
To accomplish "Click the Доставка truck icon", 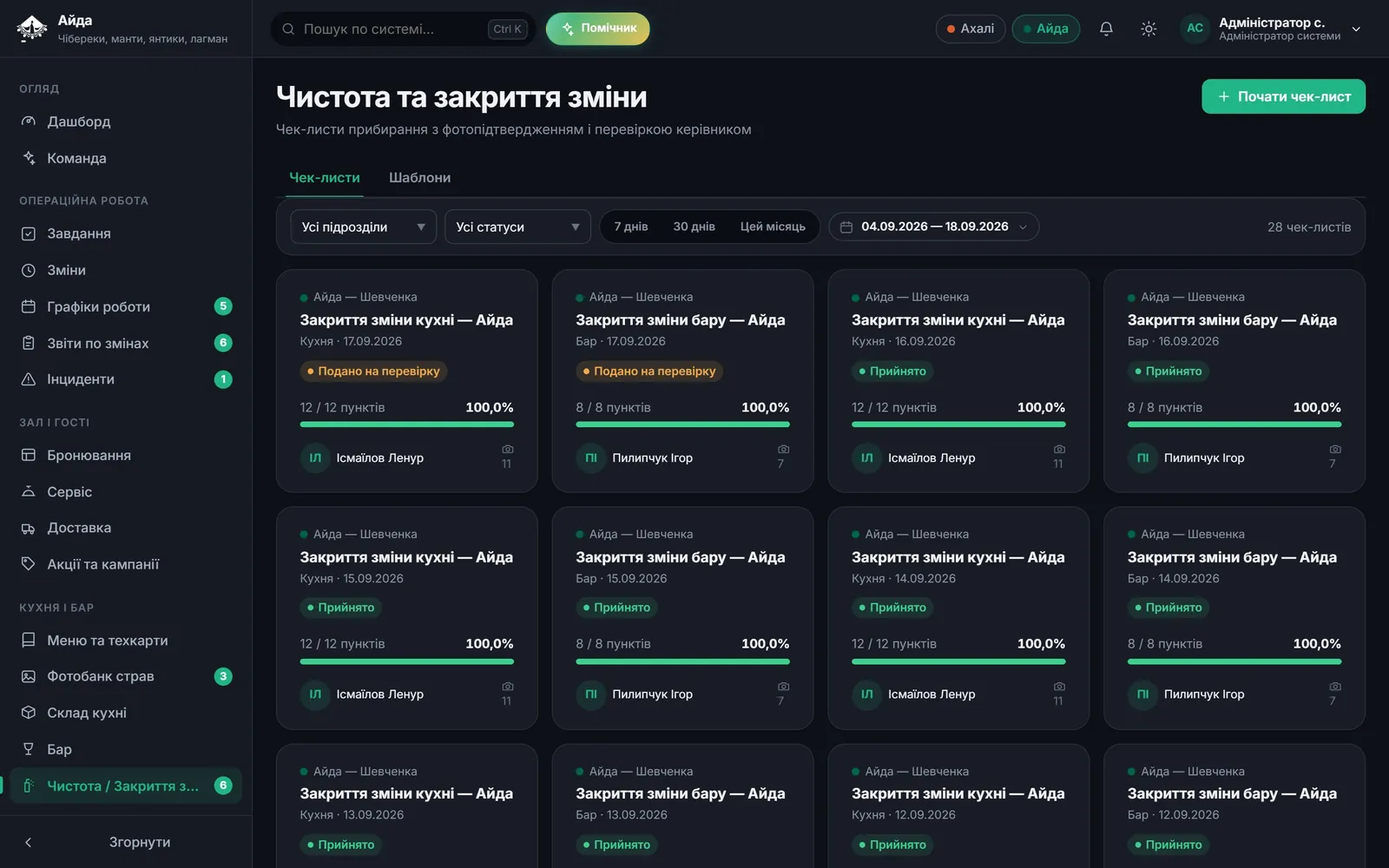I will coord(29,528).
